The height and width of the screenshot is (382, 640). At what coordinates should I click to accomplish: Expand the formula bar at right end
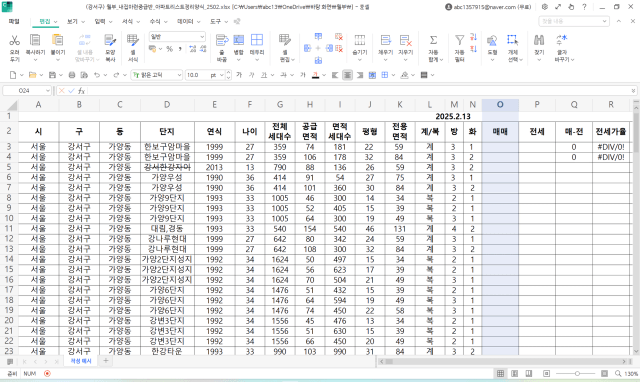click(633, 91)
